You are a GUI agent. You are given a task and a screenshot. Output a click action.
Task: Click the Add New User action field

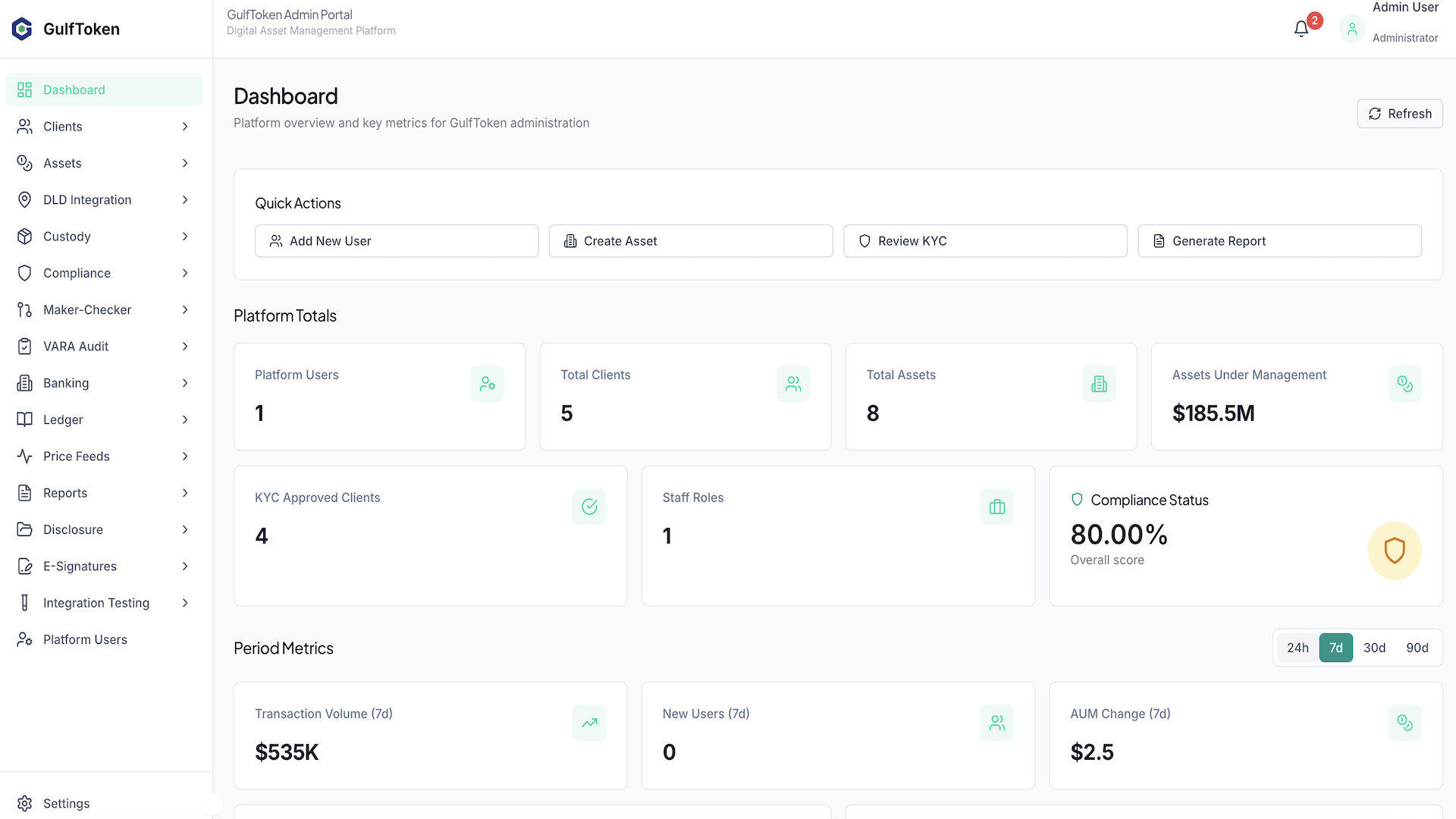coord(397,240)
